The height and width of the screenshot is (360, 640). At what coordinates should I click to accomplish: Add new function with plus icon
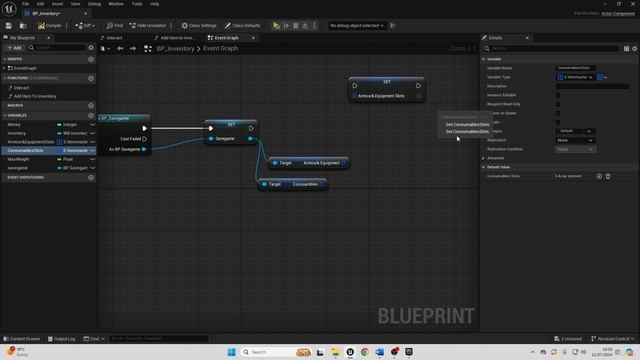pyautogui.click(x=91, y=78)
